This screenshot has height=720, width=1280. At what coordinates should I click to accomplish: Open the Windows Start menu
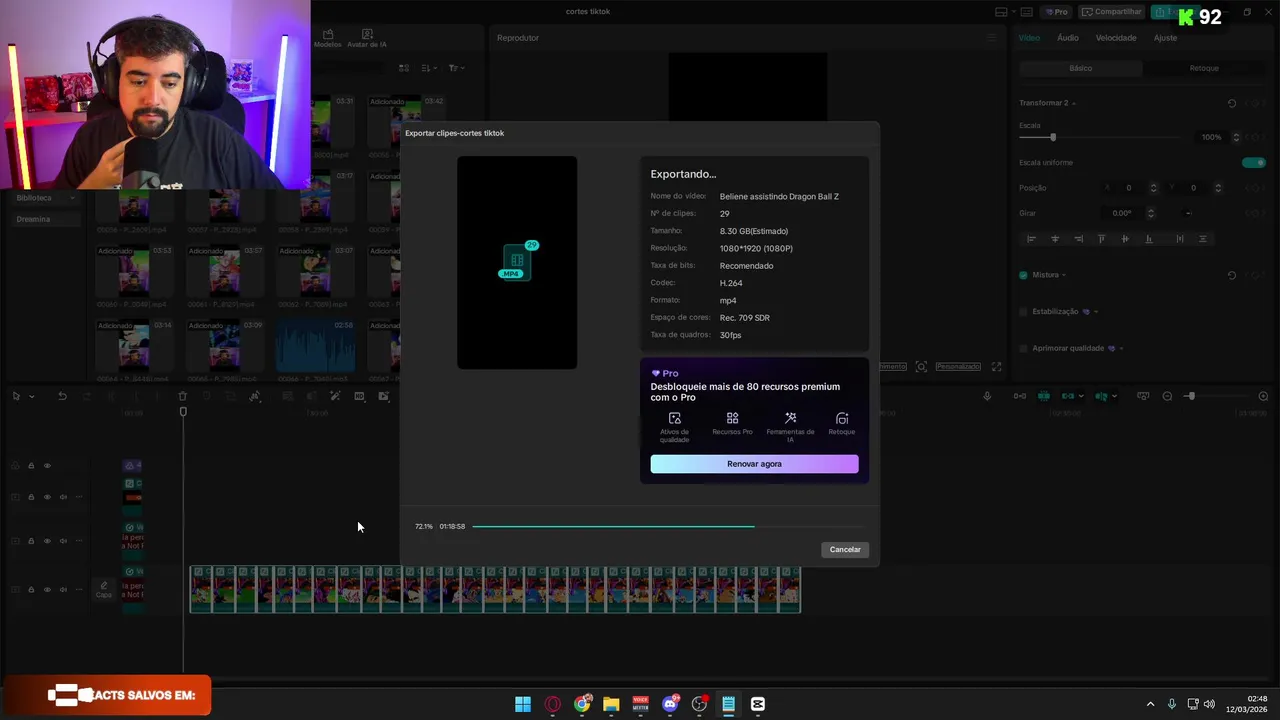point(523,704)
